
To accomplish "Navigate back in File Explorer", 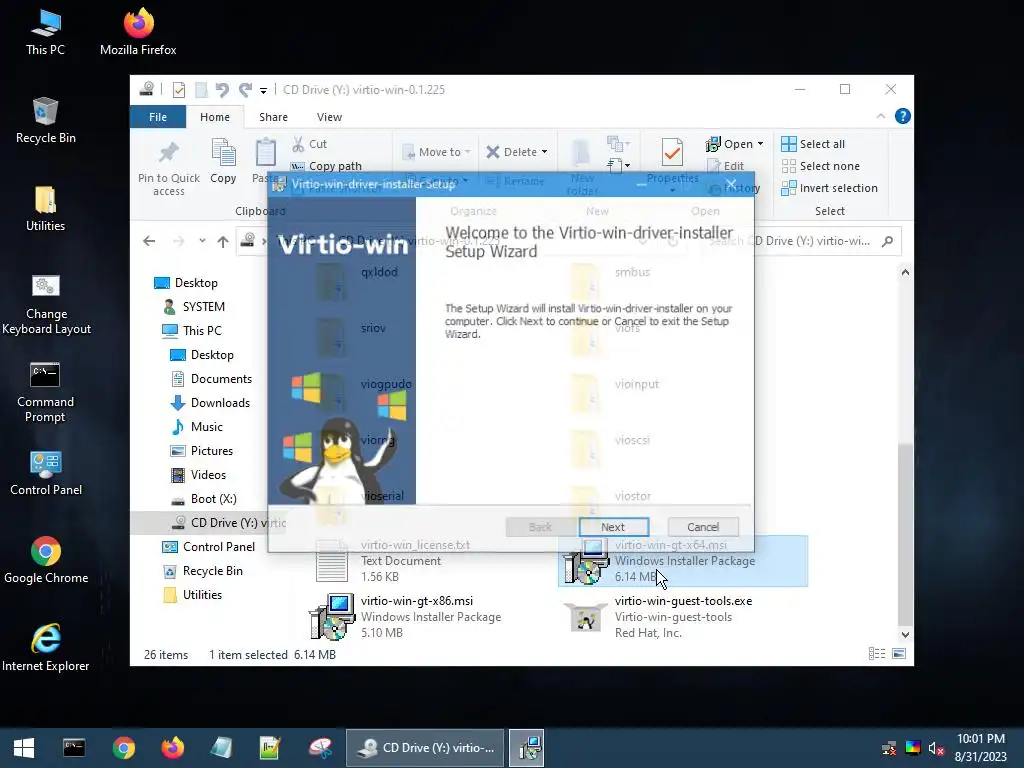I will click(149, 242).
